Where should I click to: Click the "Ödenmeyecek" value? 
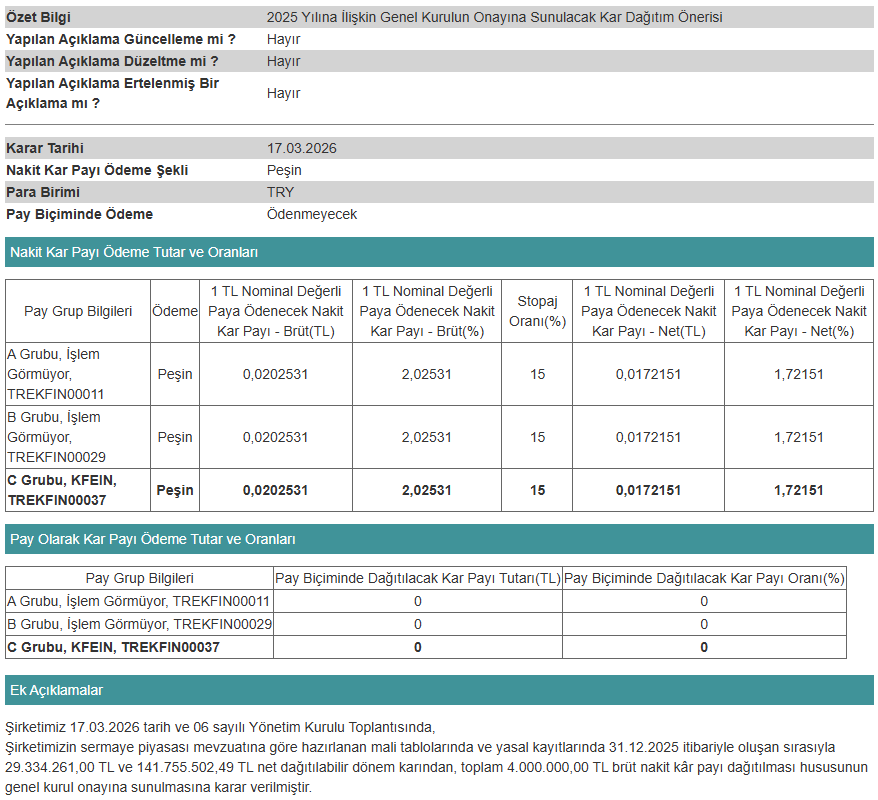[x=312, y=214]
